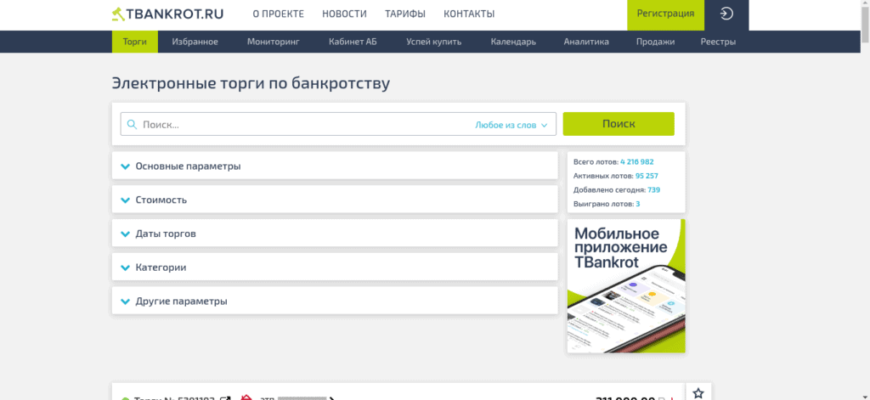Switch to the Календарь tab
The height and width of the screenshot is (400, 870).
[x=513, y=42]
